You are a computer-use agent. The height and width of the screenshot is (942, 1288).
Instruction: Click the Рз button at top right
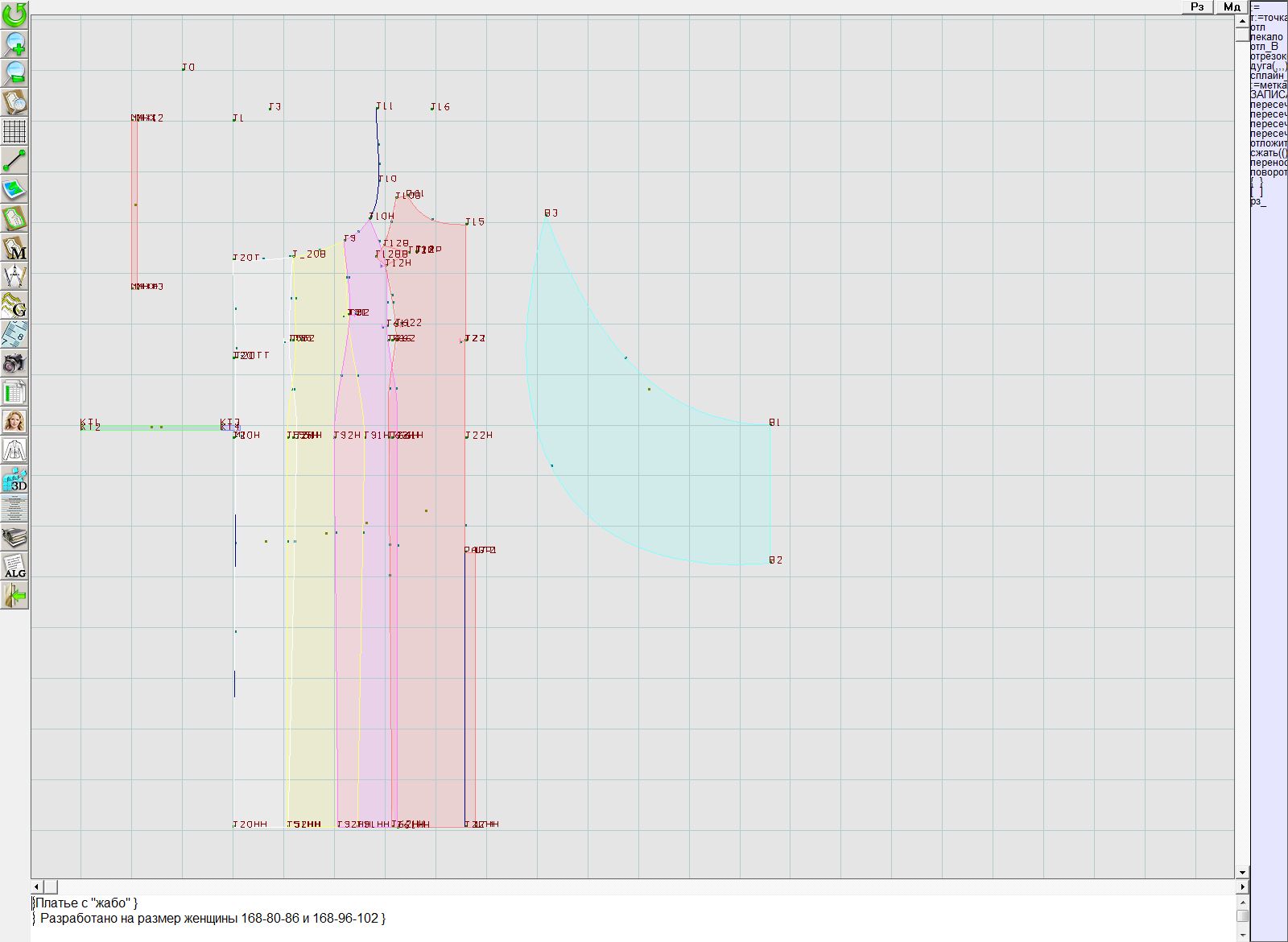click(1197, 6)
